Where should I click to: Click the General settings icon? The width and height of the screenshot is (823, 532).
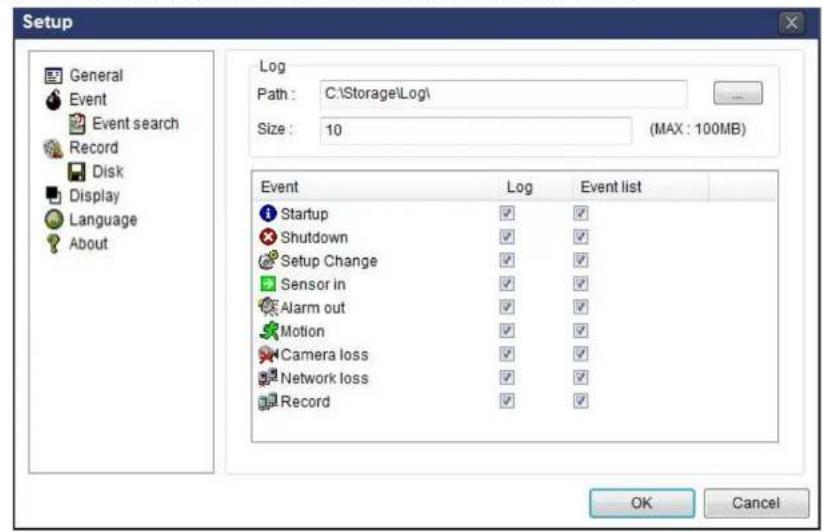(x=53, y=76)
